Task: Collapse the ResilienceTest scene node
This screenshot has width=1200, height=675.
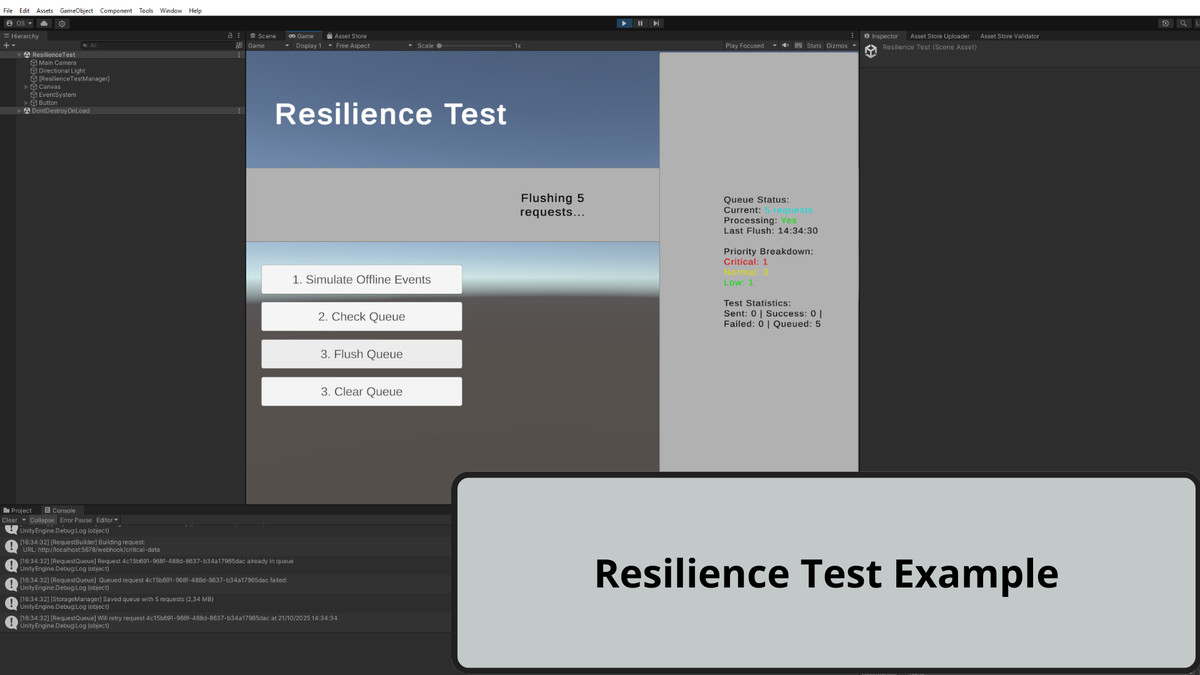Action: pyautogui.click(x=19, y=55)
